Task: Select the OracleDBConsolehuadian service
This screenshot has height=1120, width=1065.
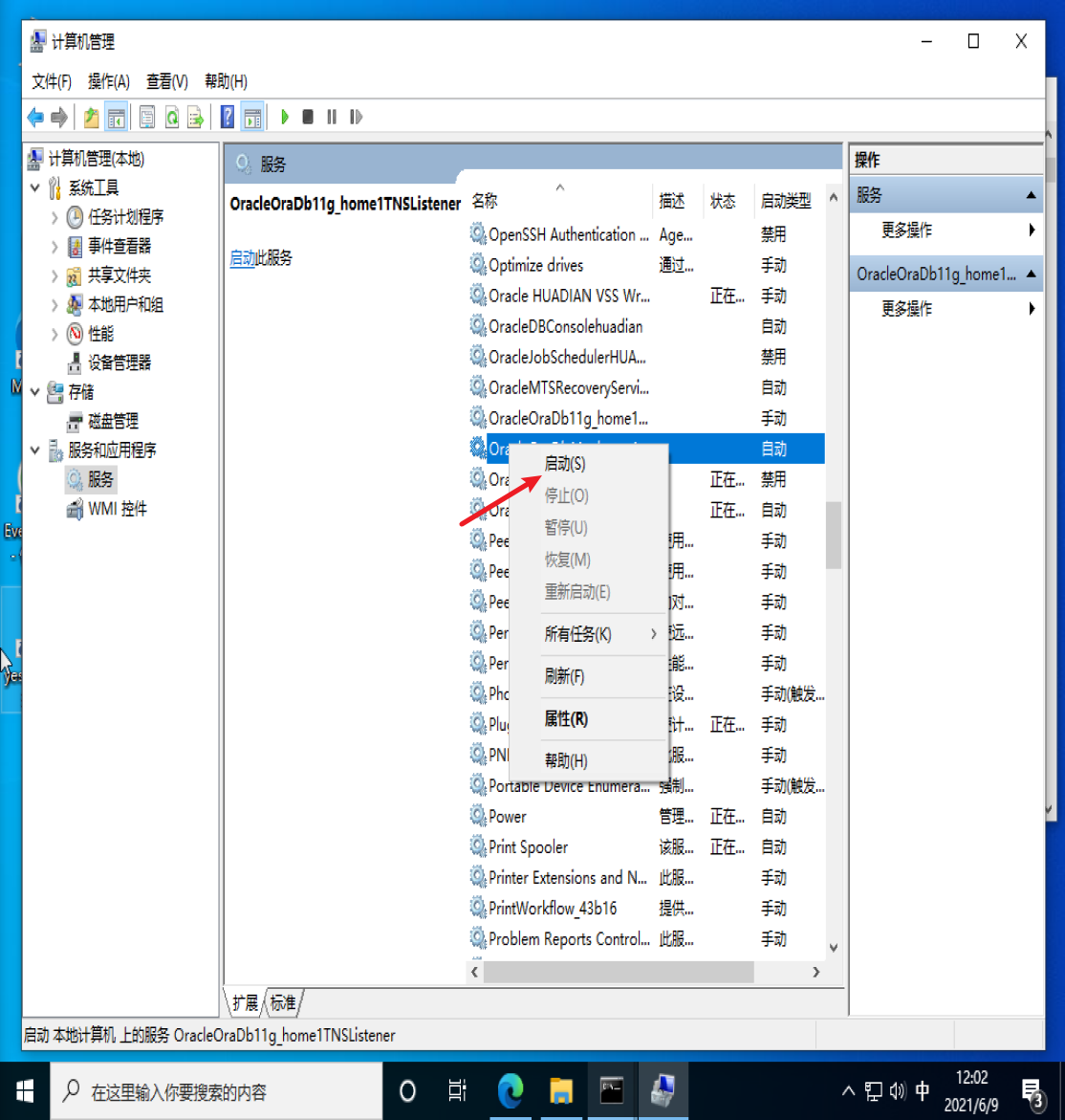Action: [x=646, y=326]
